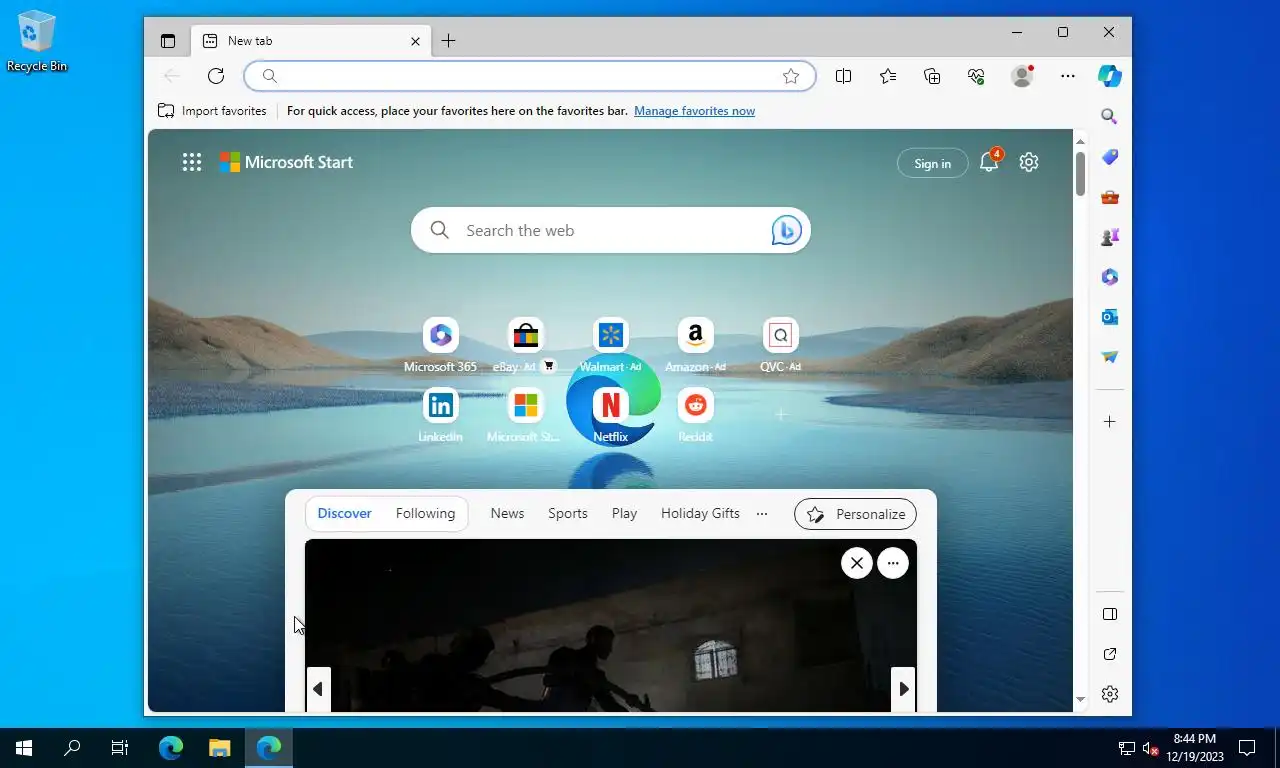This screenshot has height=768, width=1280.
Task: Open Split screen icon in toolbar
Action: click(x=843, y=76)
